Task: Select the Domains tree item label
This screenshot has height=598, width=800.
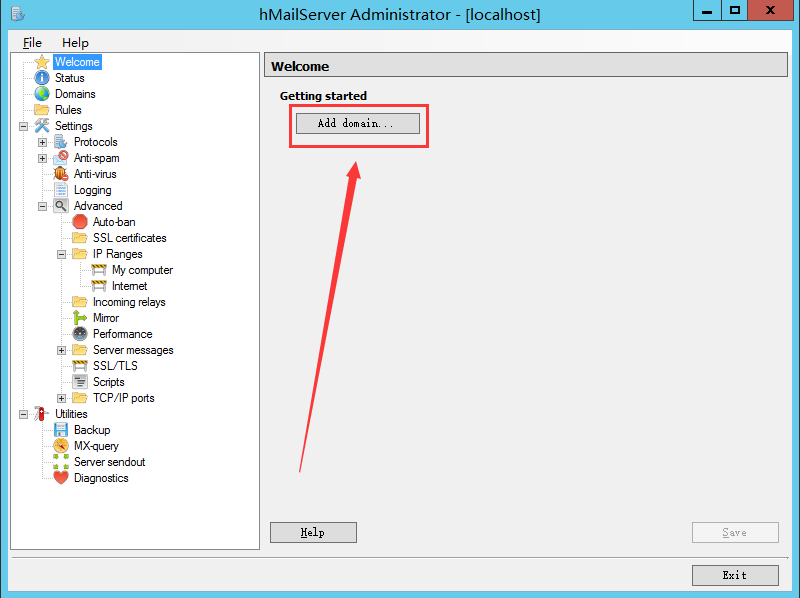Action: click(76, 94)
